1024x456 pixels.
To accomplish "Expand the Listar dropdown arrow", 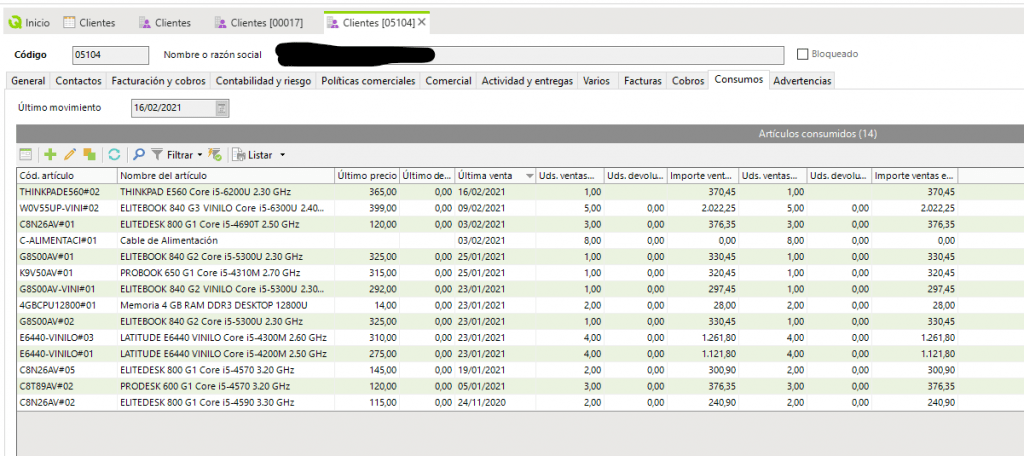I will [x=282, y=155].
